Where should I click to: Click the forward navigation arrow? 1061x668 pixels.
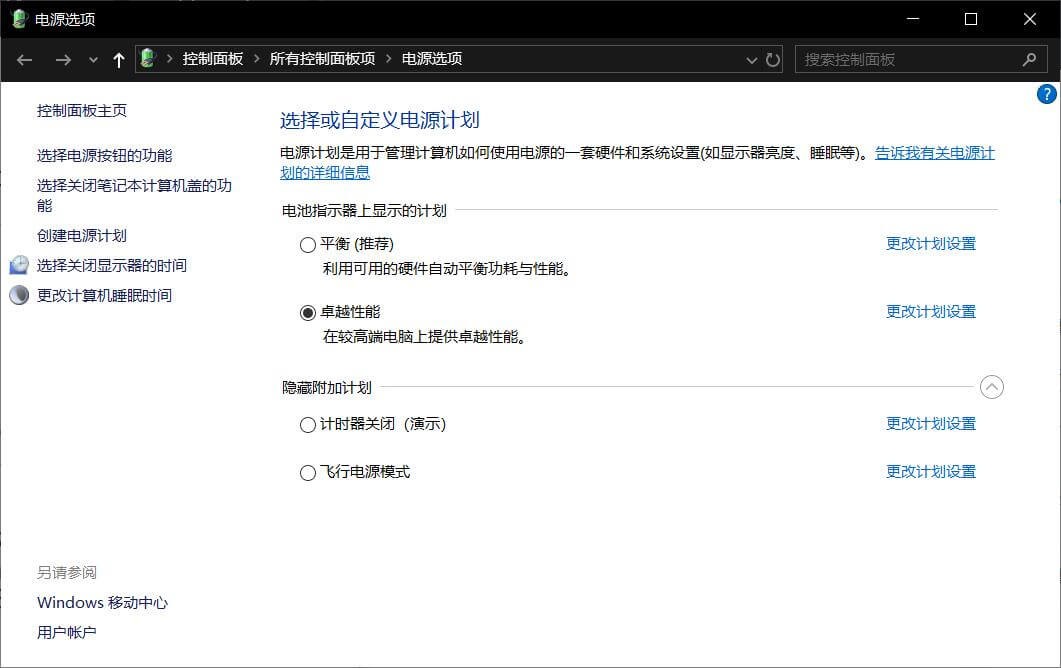tap(62, 59)
